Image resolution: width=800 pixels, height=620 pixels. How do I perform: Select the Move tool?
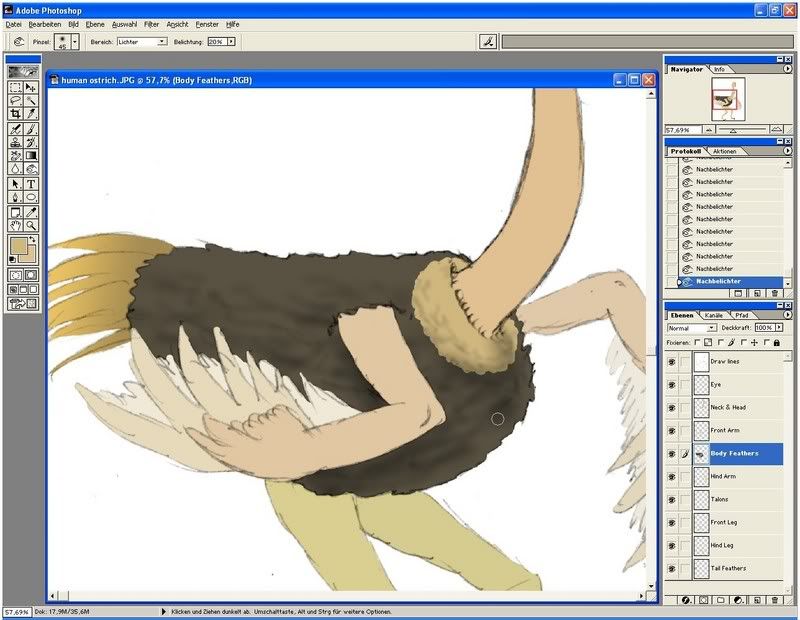[31, 87]
